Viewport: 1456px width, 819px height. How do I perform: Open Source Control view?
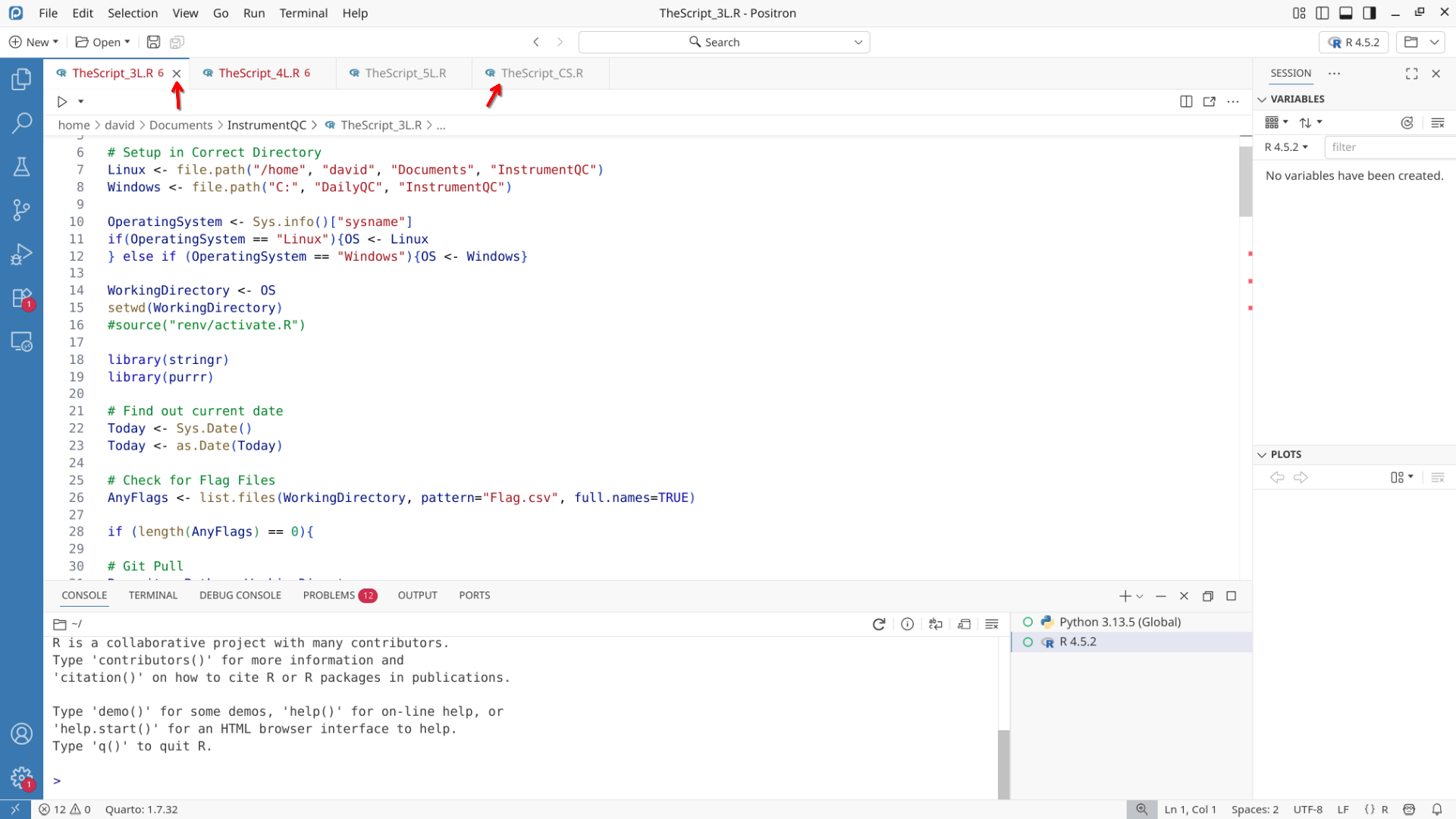[x=21, y=210]
